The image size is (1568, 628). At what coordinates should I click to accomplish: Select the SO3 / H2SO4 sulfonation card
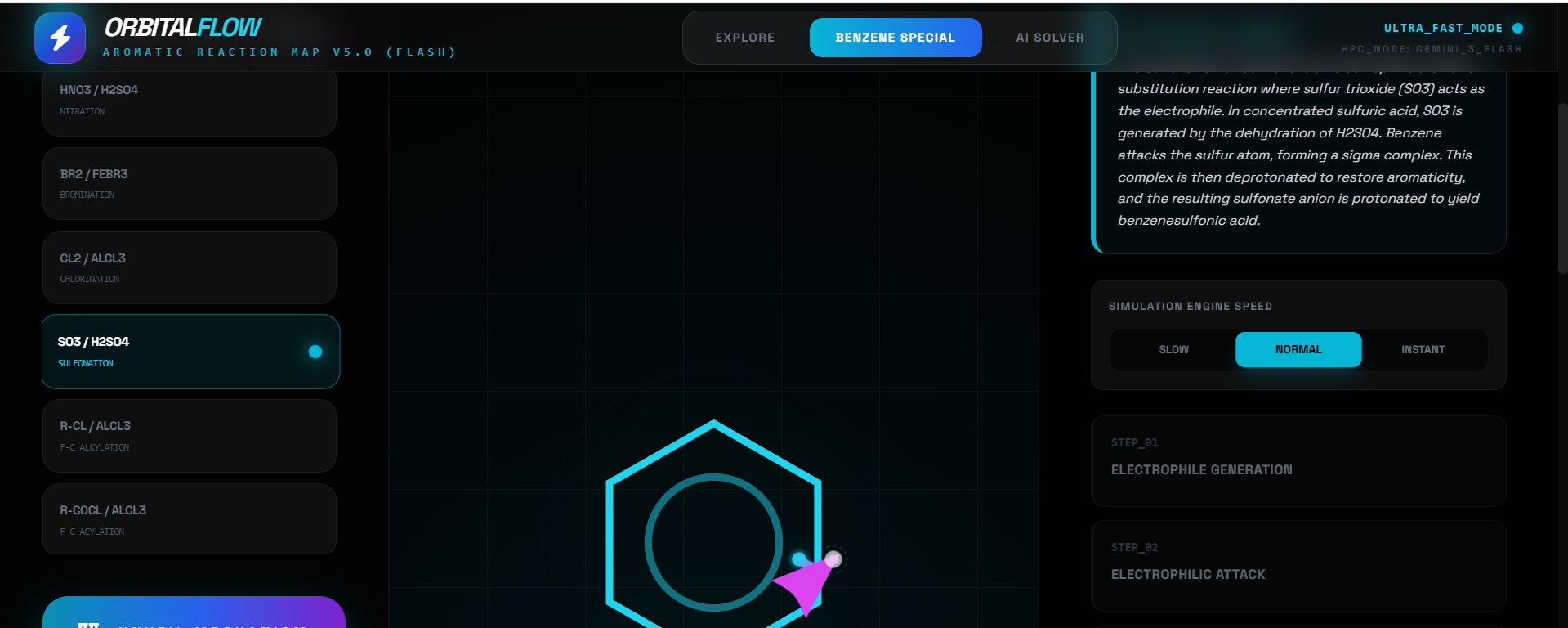[x=191, y=352]
